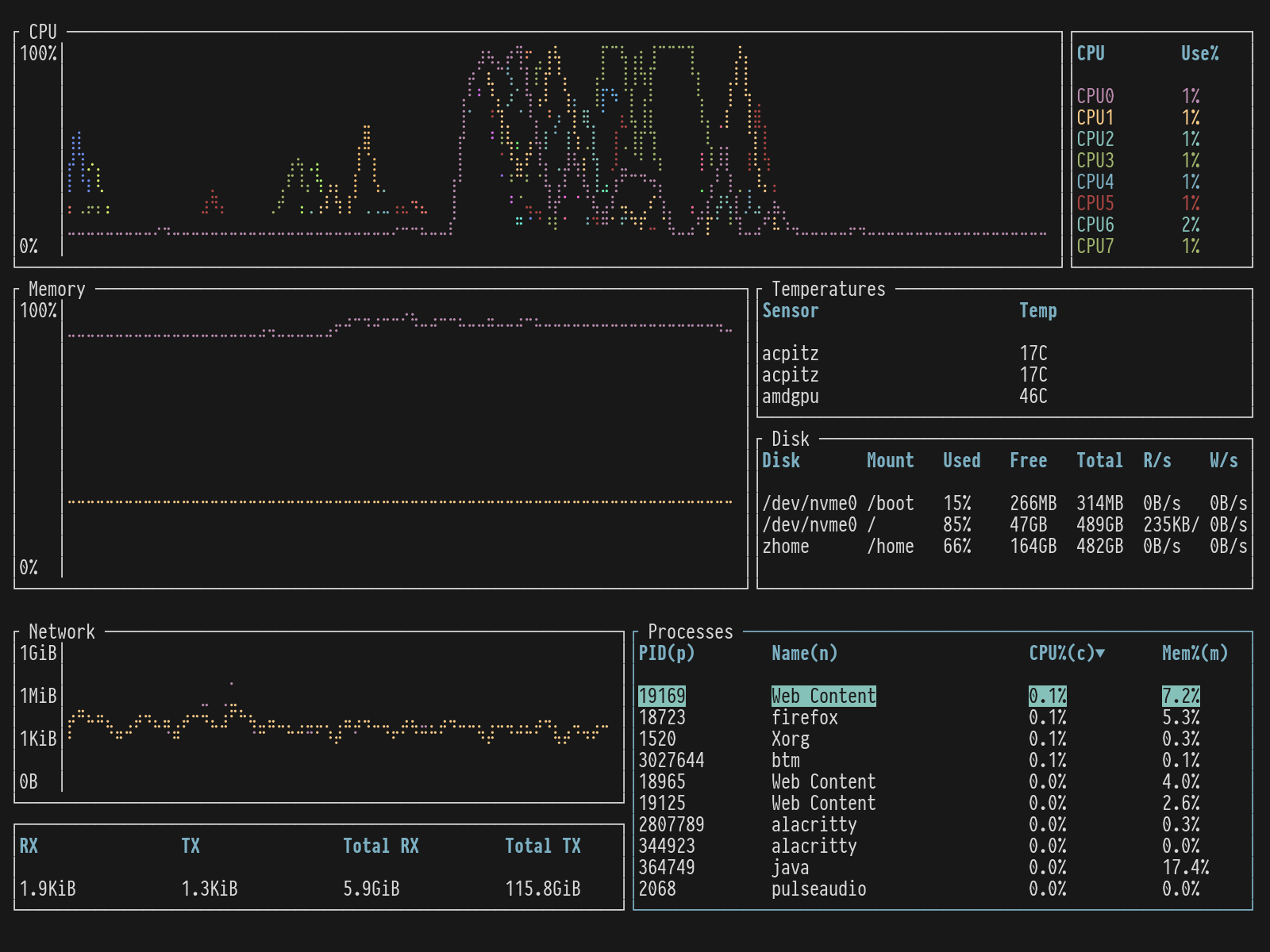Click the 1MiB axis label in Network graph
The width and height of the screenshot is (1270, 952).
[x=38, y=696]
